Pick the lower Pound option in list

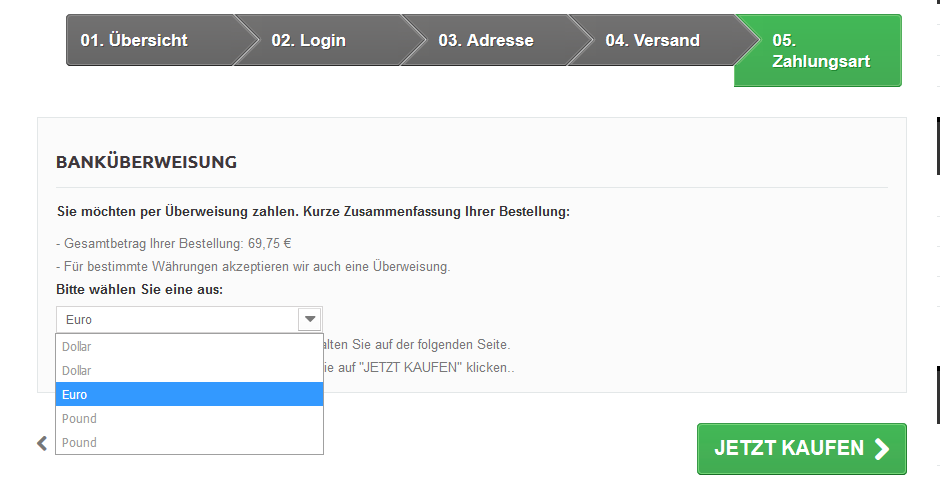click(x=189, y=443)
